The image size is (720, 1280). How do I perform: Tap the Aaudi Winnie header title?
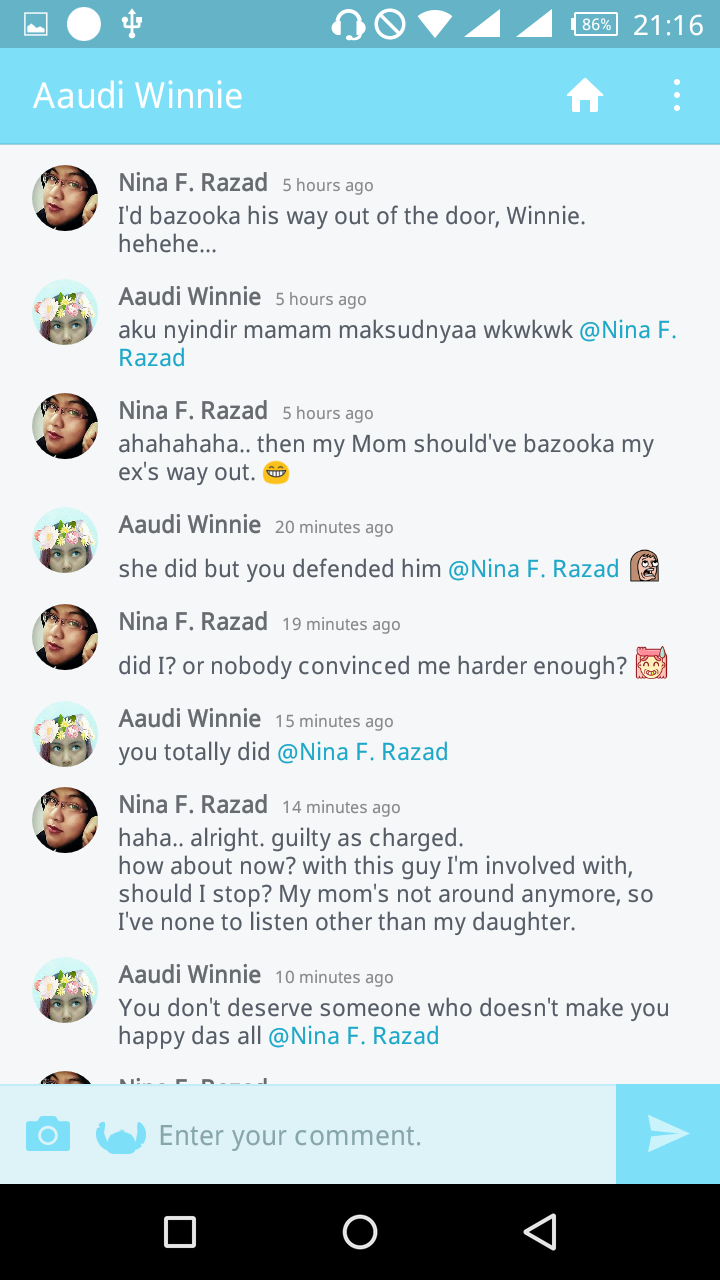pos(138,96)
